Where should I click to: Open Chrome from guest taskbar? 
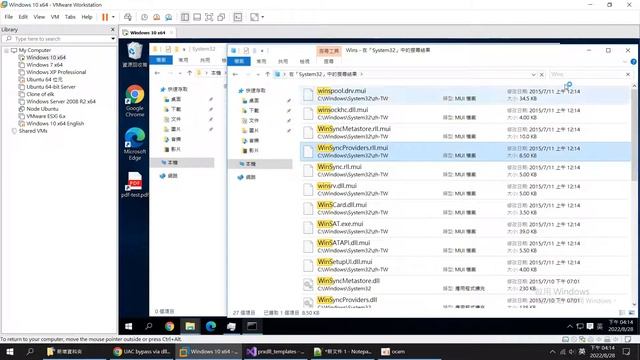(x=169, y=326)
